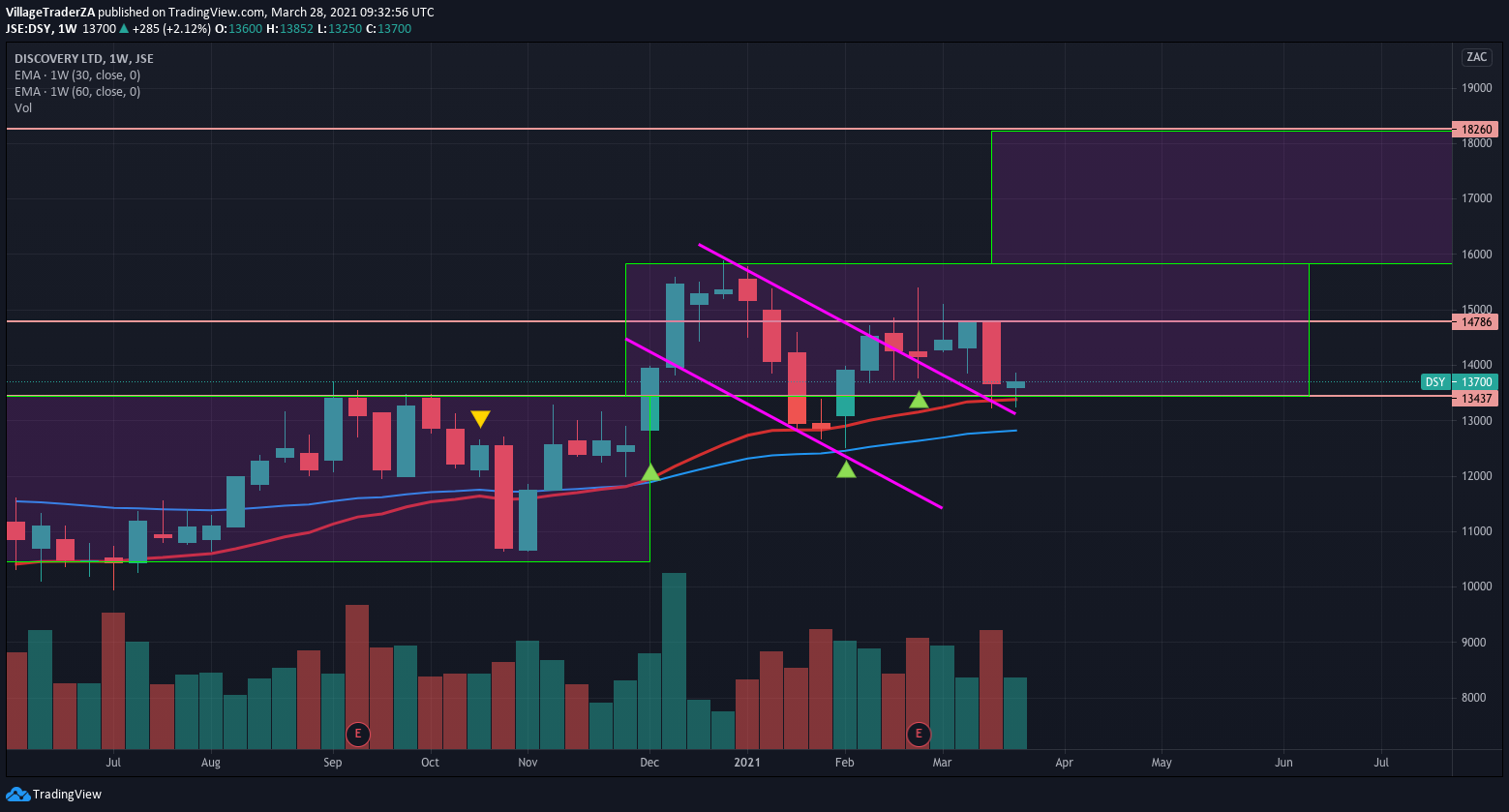
Task: Click the ZAC currency badge
Action: pos(1476,57)
